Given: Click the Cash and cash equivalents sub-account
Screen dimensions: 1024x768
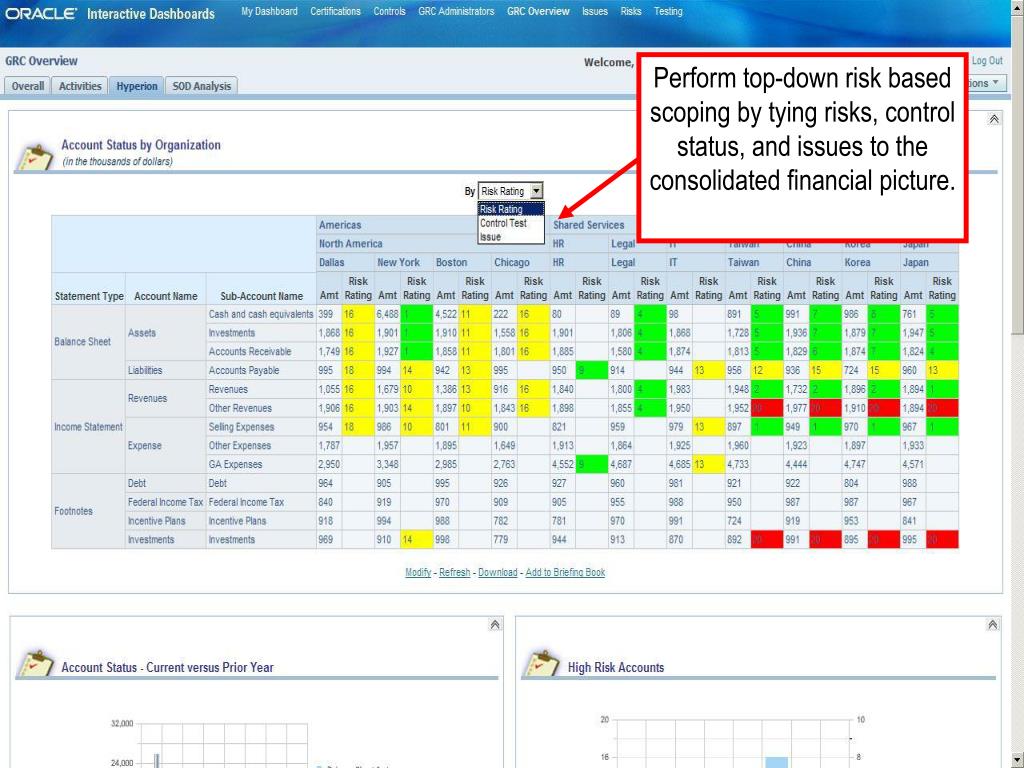Looking at the screenshot, I should click(x=261, y=314).
